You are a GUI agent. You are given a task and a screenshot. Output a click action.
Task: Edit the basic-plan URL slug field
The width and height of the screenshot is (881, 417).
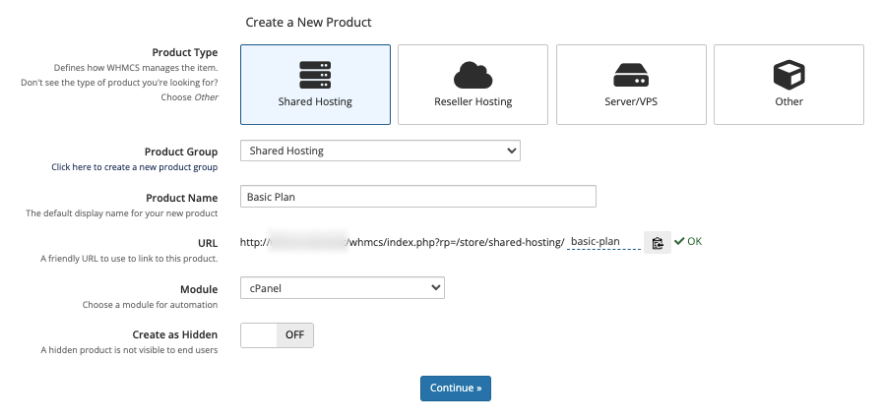(604, 242)
